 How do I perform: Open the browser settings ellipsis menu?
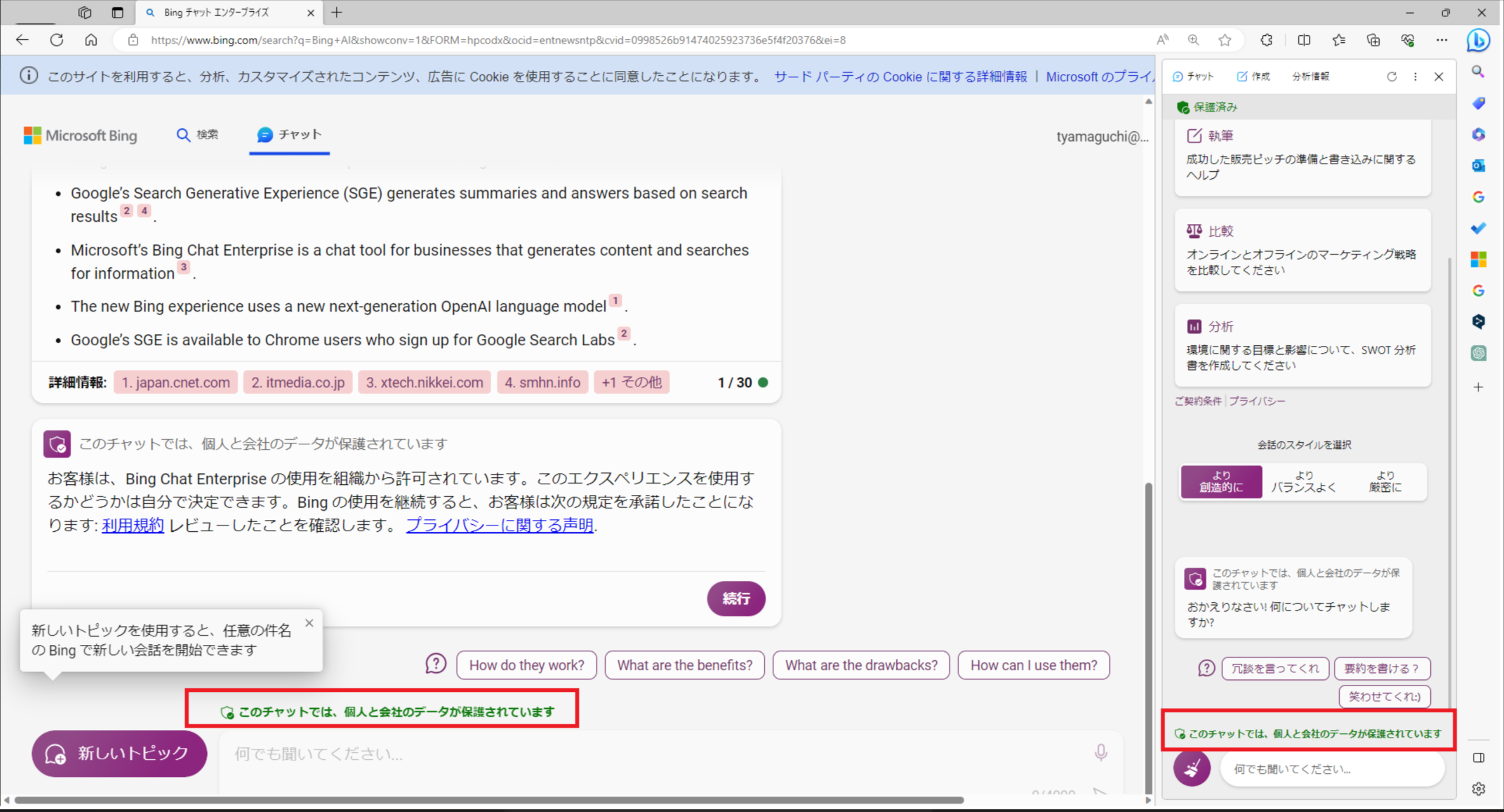[x=1442, y=40]
